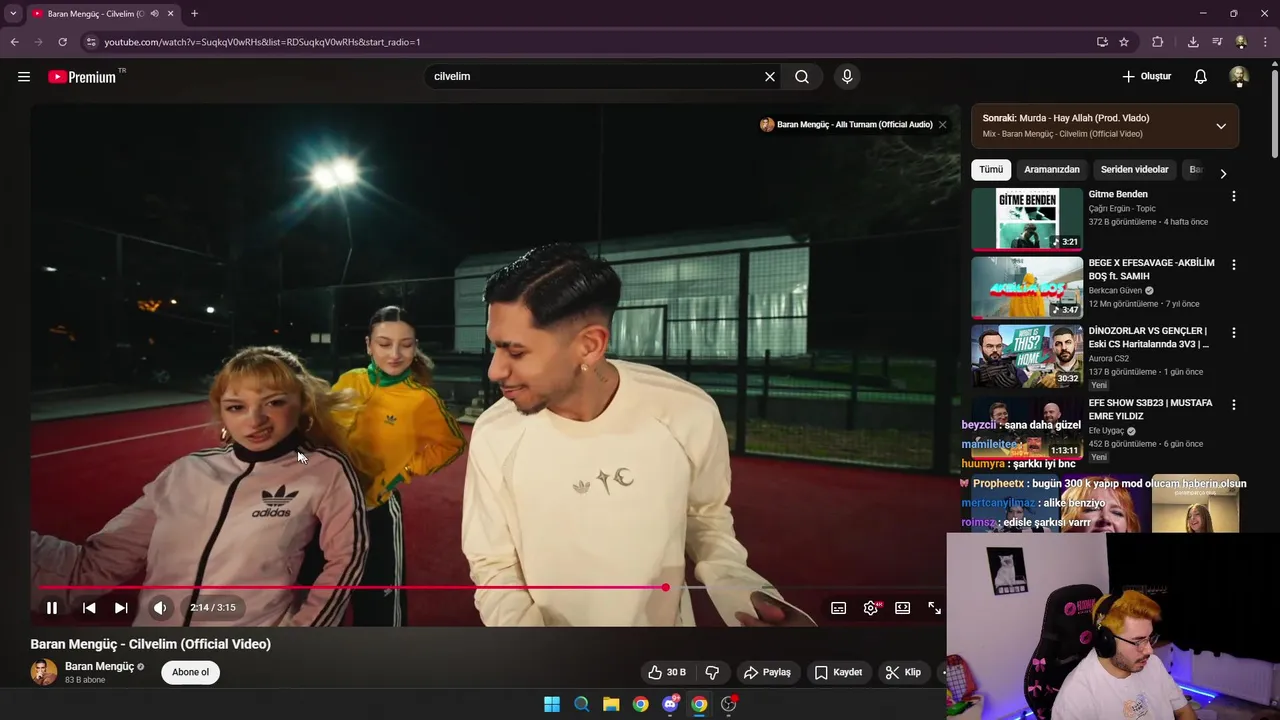Viewport: 1280px width, 720px height.
Task: Install app icon in address bar
Action: coord(1102,42)
